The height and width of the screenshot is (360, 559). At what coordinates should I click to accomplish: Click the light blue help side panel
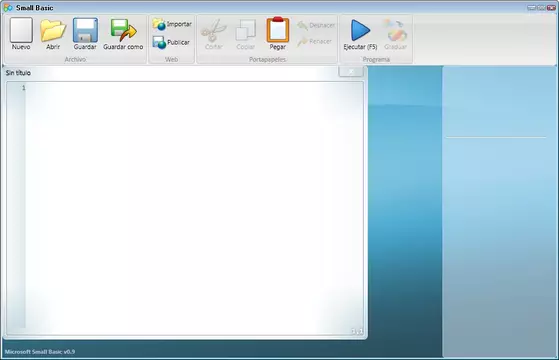(x=499, y=211)
